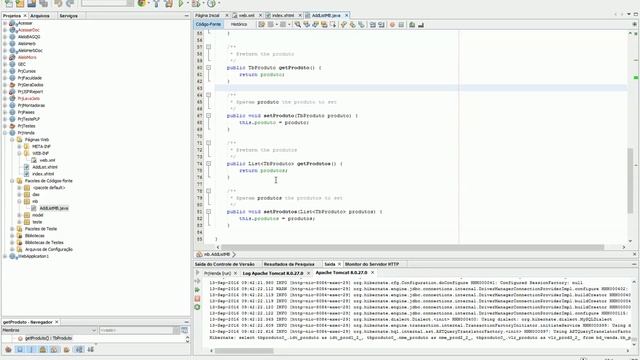Toggle Rectangular Selection in editor toolbar

pos(333,24)
